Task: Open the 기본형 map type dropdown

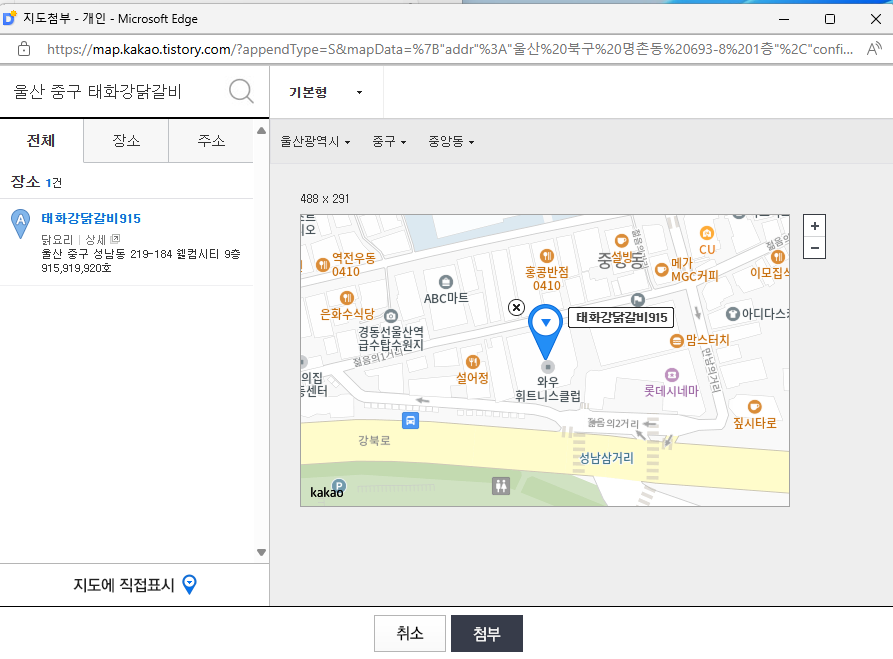Action: (x=325, y=92)
